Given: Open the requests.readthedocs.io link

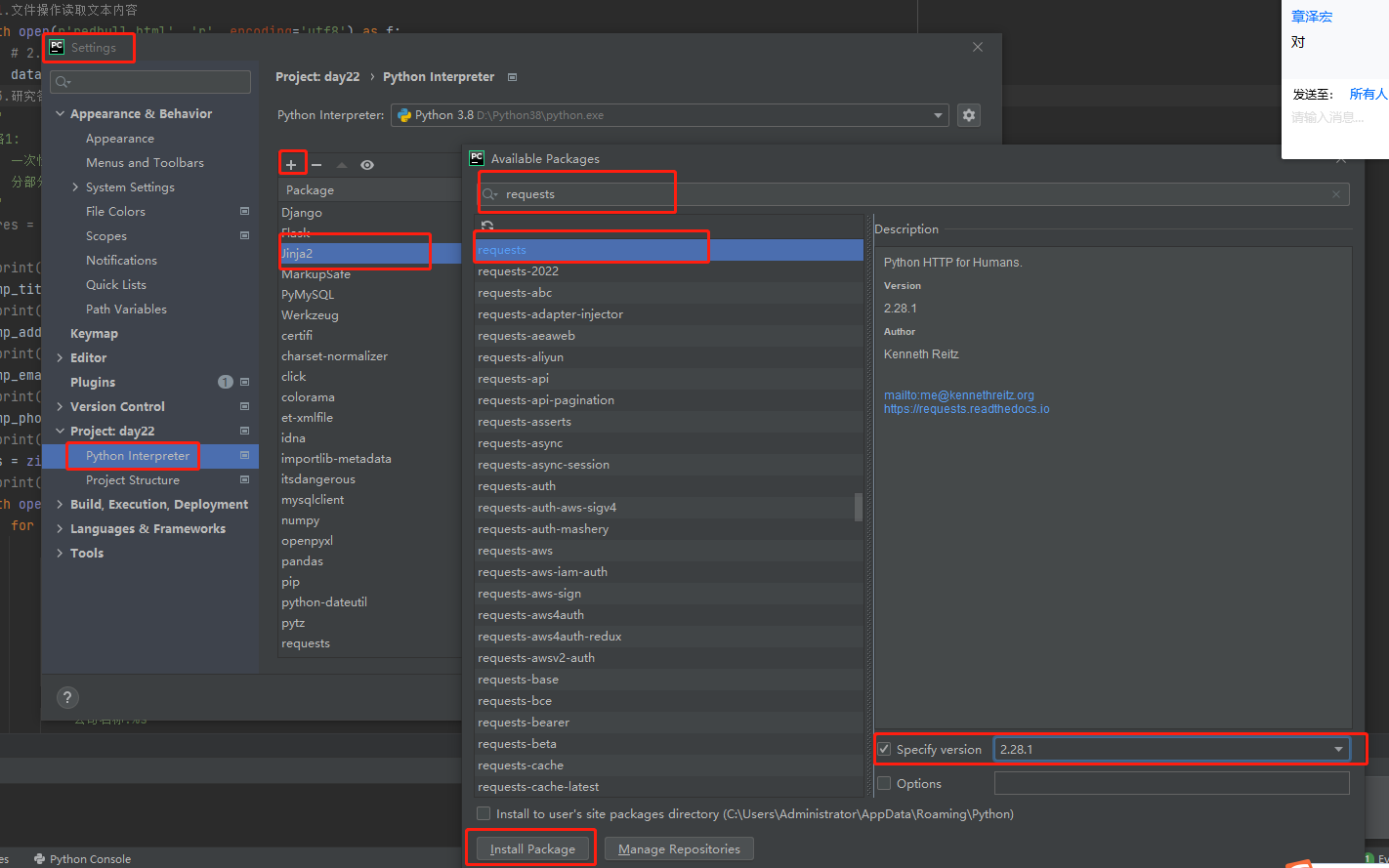Looking at the screenshot, I should (x=966, y=409).
